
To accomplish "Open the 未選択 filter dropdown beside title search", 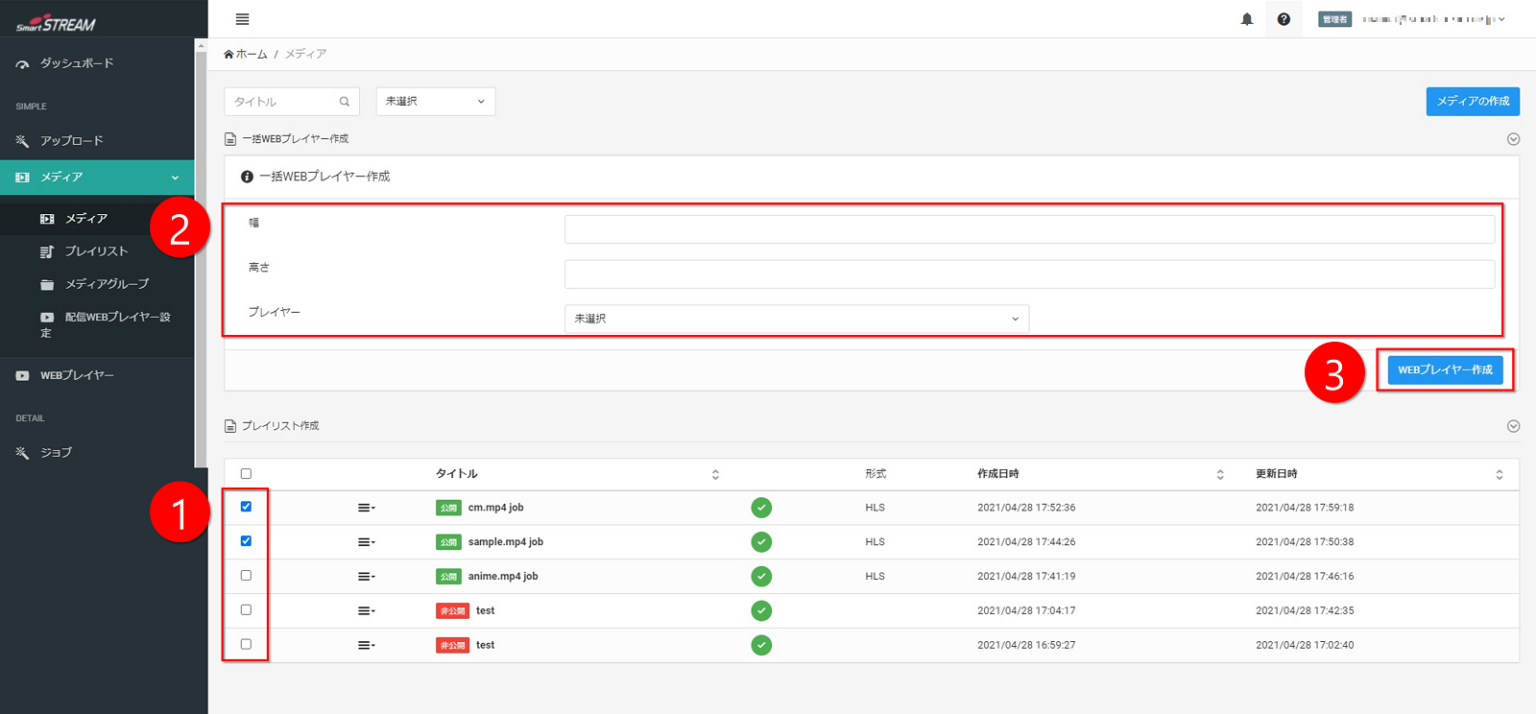I will click(435, 102).
